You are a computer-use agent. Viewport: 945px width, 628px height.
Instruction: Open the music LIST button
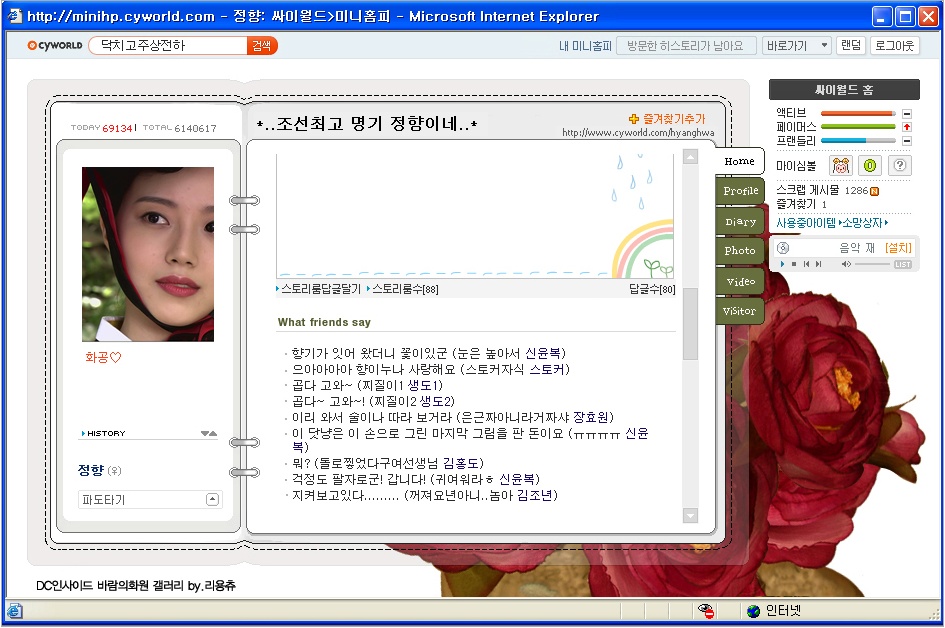click(x=902, y=265)
